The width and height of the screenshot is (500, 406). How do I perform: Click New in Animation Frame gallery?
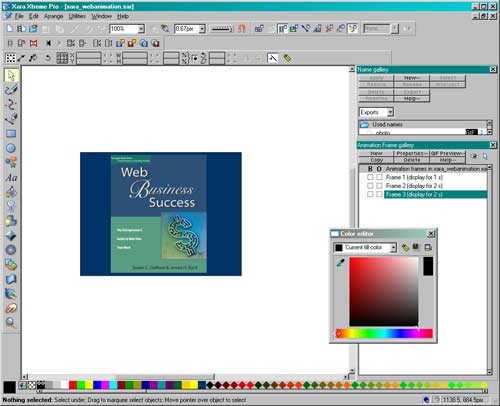click(x=376, y=153)
